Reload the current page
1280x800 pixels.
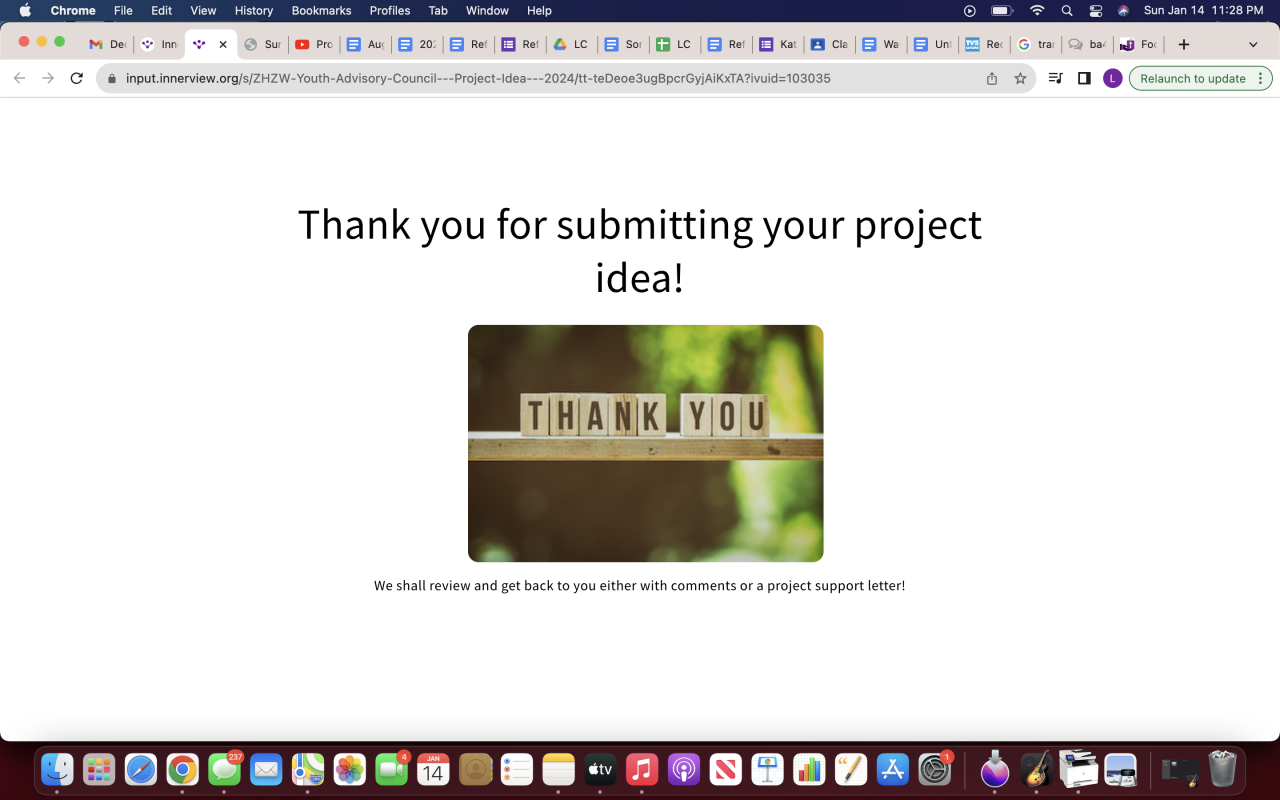76,78
